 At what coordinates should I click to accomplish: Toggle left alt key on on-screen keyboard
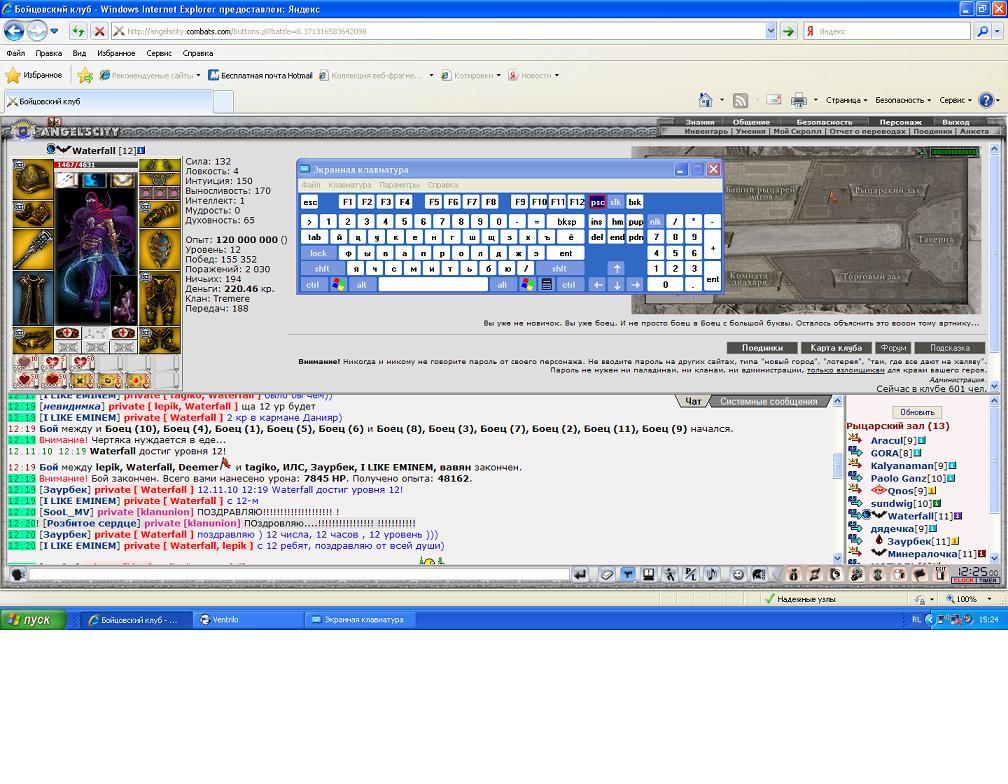click(361, 284)
